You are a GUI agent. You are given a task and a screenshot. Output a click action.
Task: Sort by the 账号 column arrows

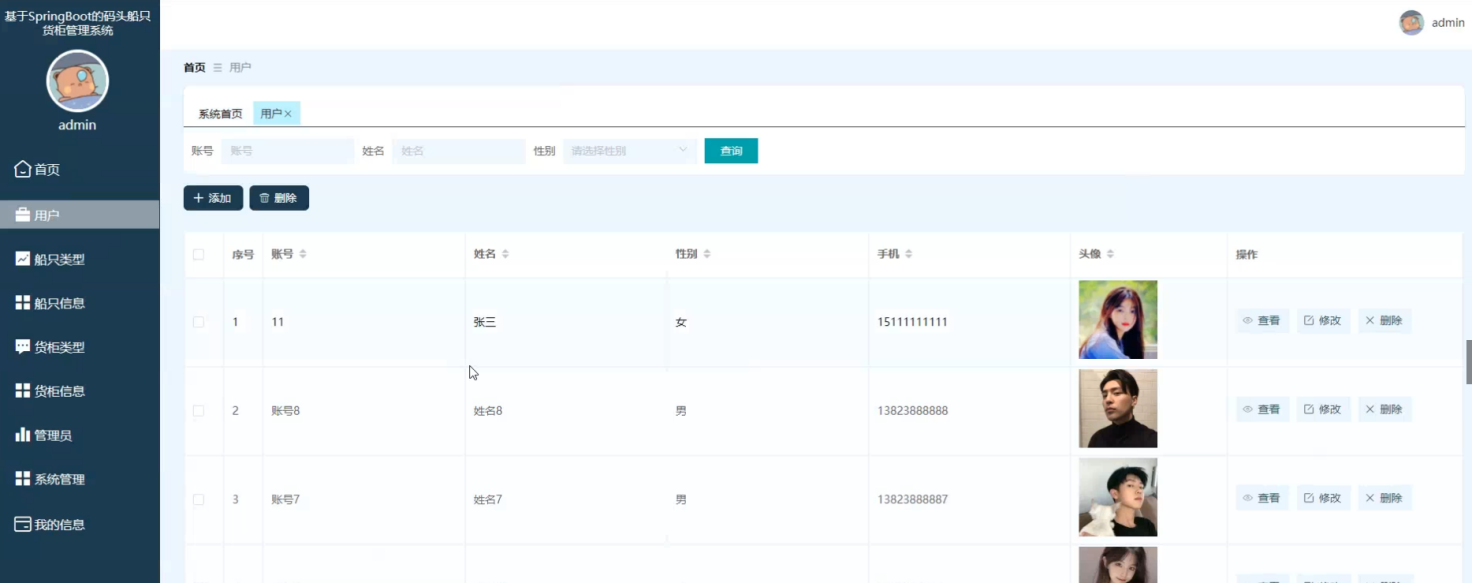[303, 254]
